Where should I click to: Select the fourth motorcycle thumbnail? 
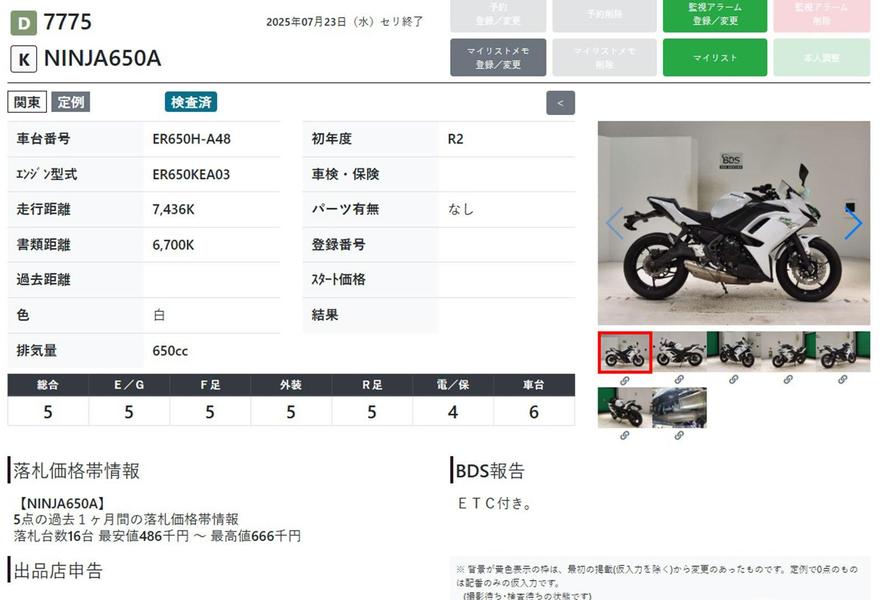click(x=788, y=352)
